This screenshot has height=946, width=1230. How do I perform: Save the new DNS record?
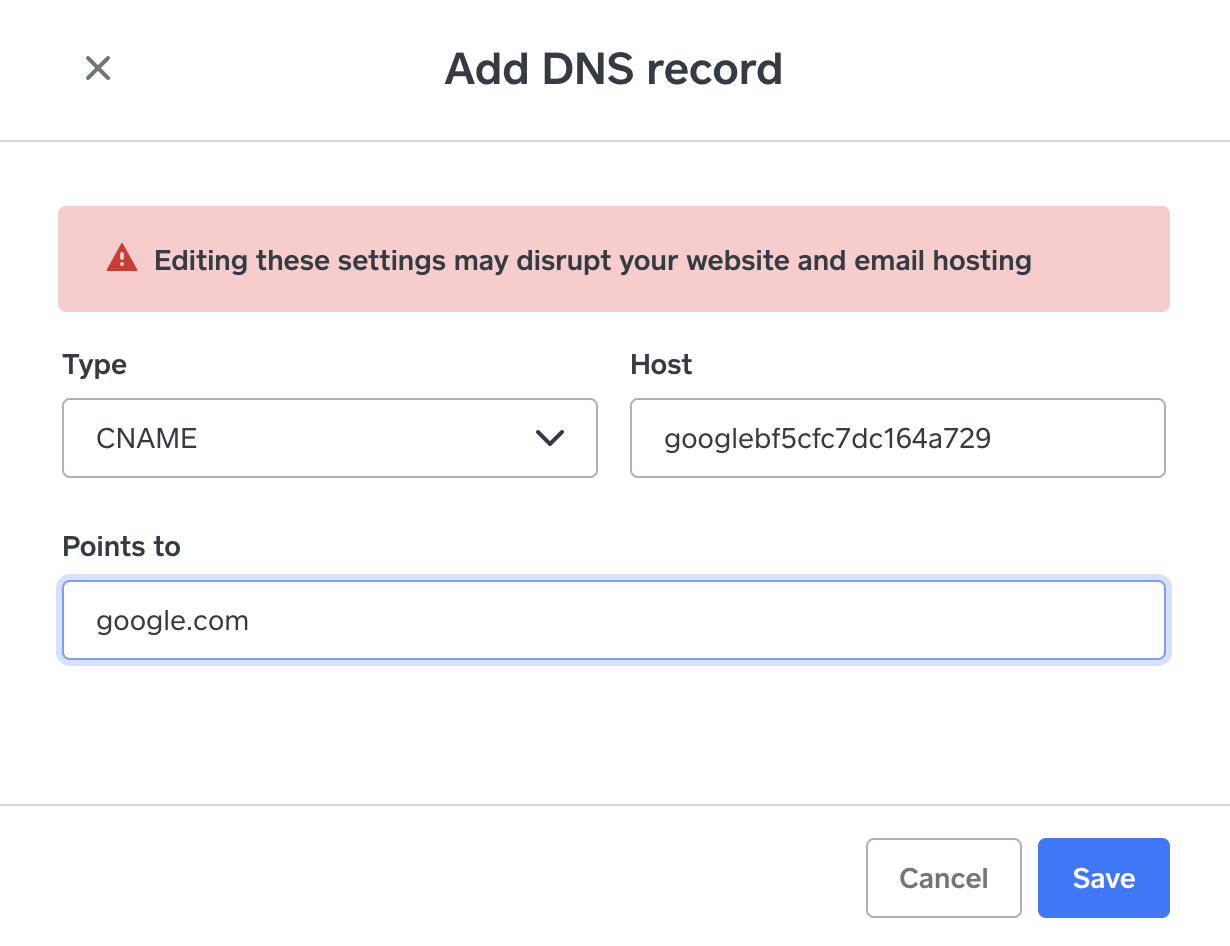(x=1104, y=878)
